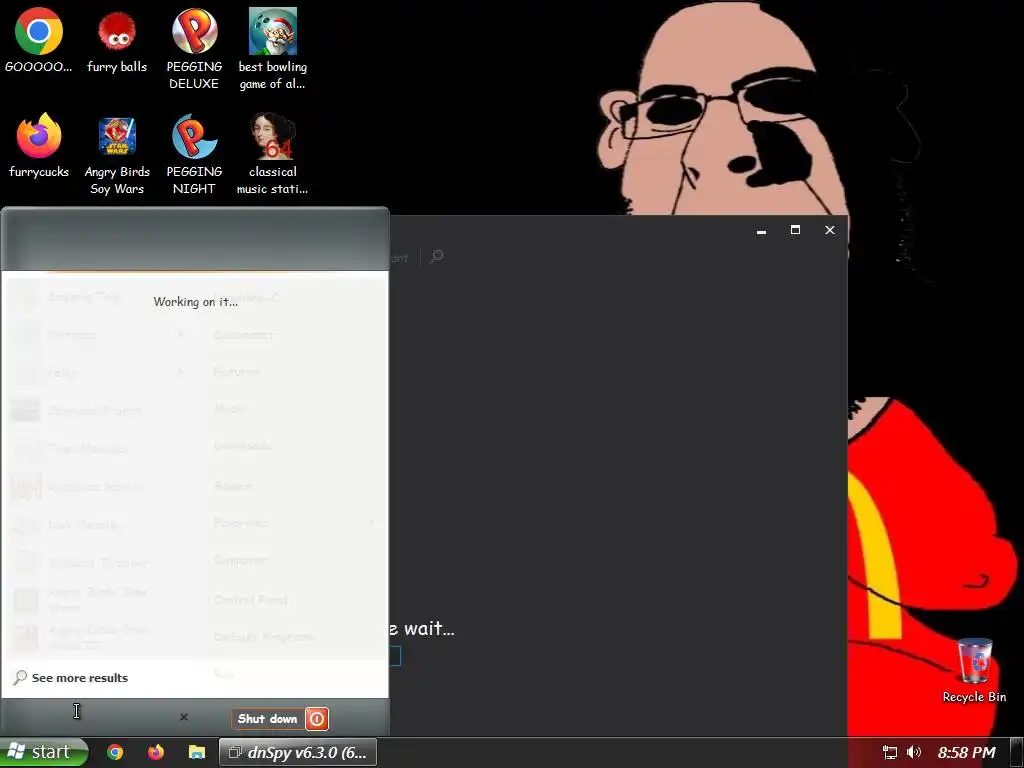Open the Recycle Bin on desktop
The width and height of the screenshot is (1024, 768).
[974, 671]
